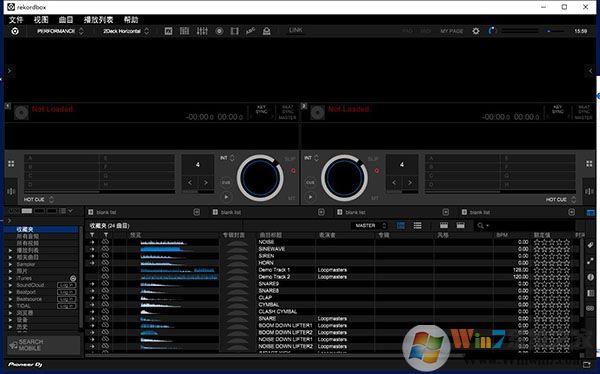Open the left deck pad mode grid icon
This screenshot has height=374, width=600.
(x=11, y=164)
